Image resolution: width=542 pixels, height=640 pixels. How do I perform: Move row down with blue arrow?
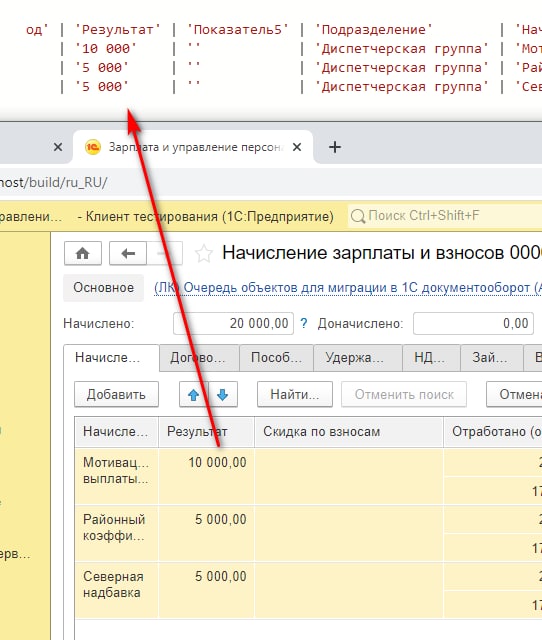(x=223, y=394)
